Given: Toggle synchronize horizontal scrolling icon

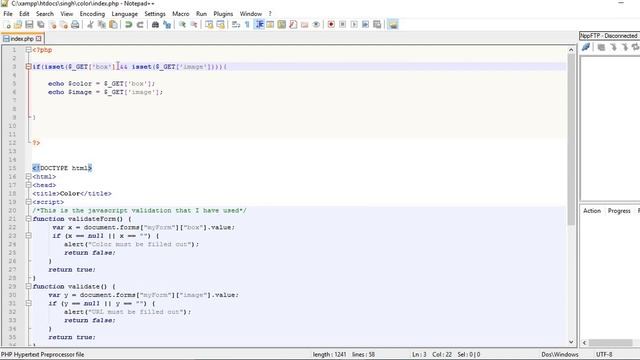Looking at the screenshot, I should pyautogui.click(x=220, y=24).
